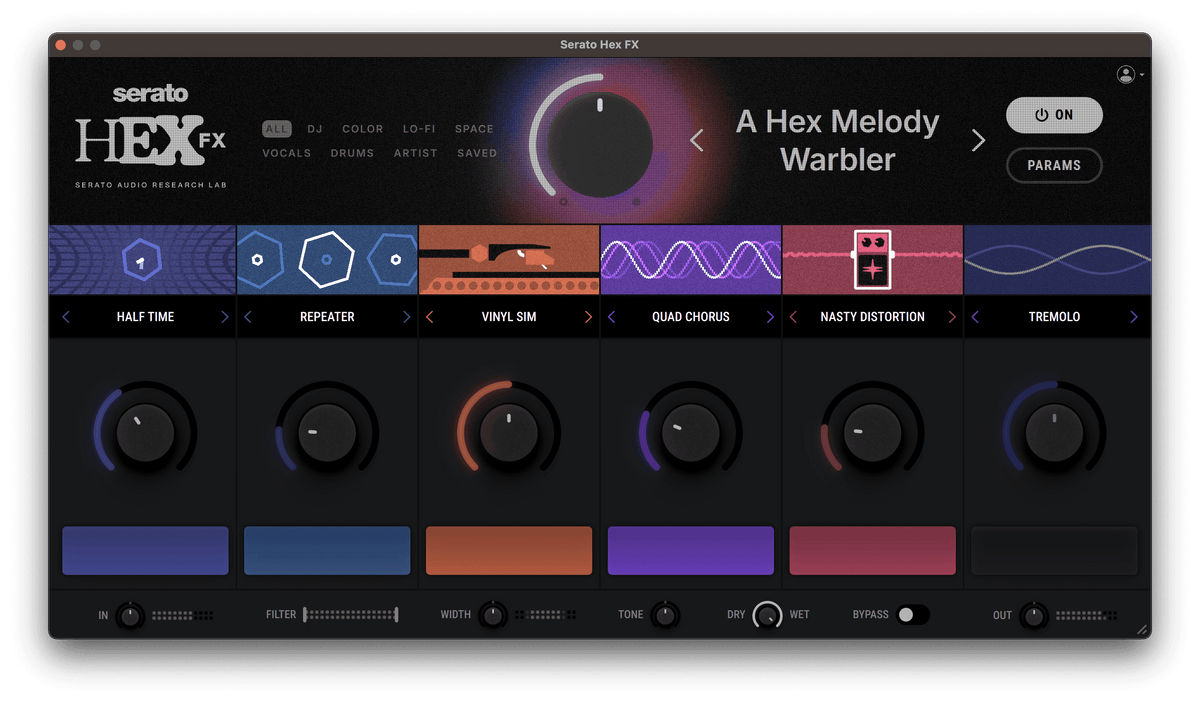Viewport: 1200px width, 703px height.
Task: Toggle the Bypass switch
Action: [913, 615]
